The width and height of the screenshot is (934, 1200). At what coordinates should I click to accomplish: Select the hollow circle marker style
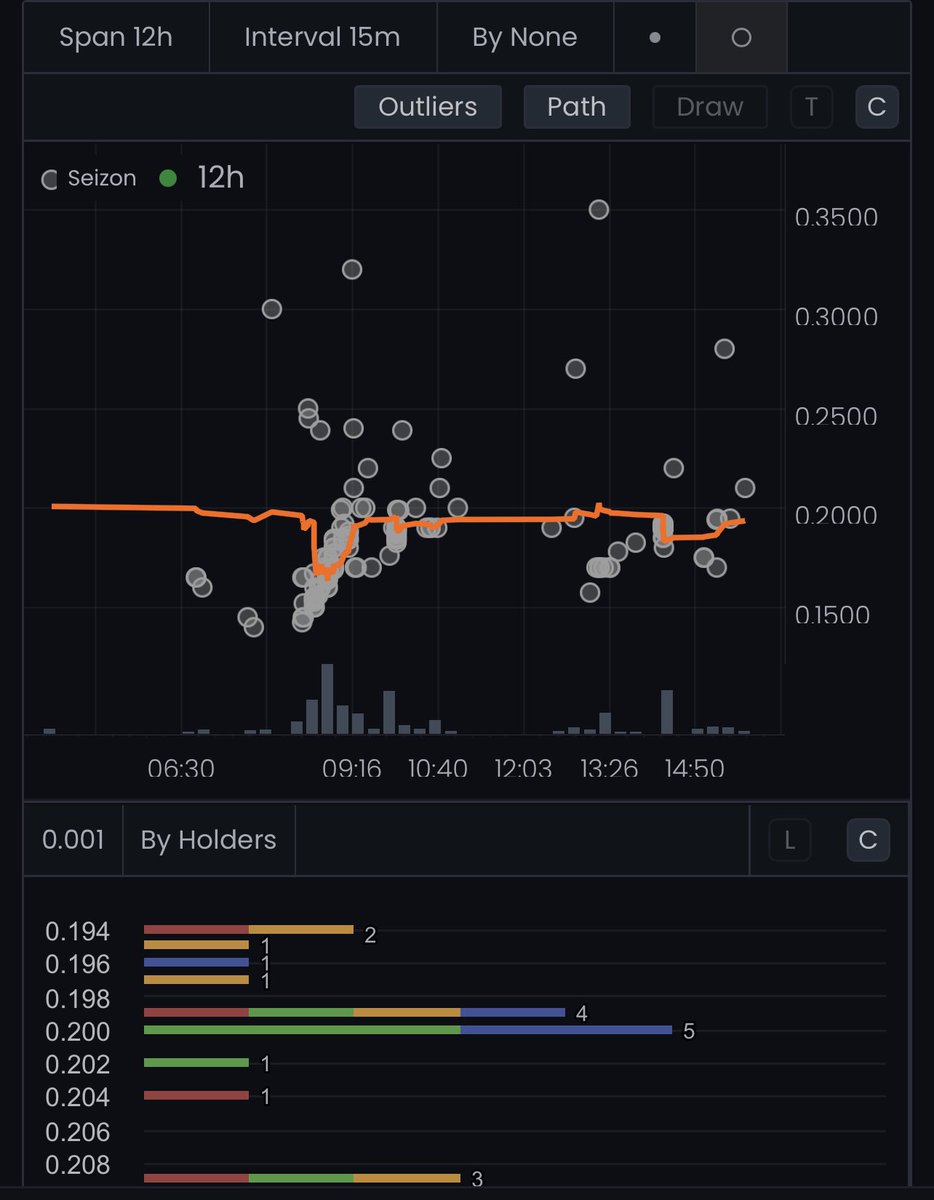pyautogui.click(x=741, y=37)
